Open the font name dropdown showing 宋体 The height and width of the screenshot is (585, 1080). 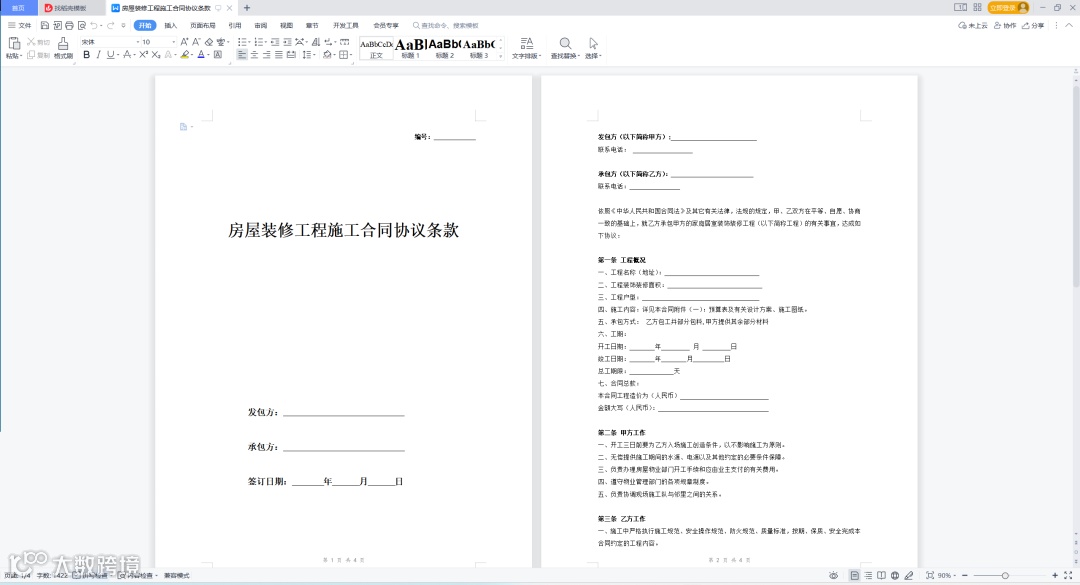point(138,42)
